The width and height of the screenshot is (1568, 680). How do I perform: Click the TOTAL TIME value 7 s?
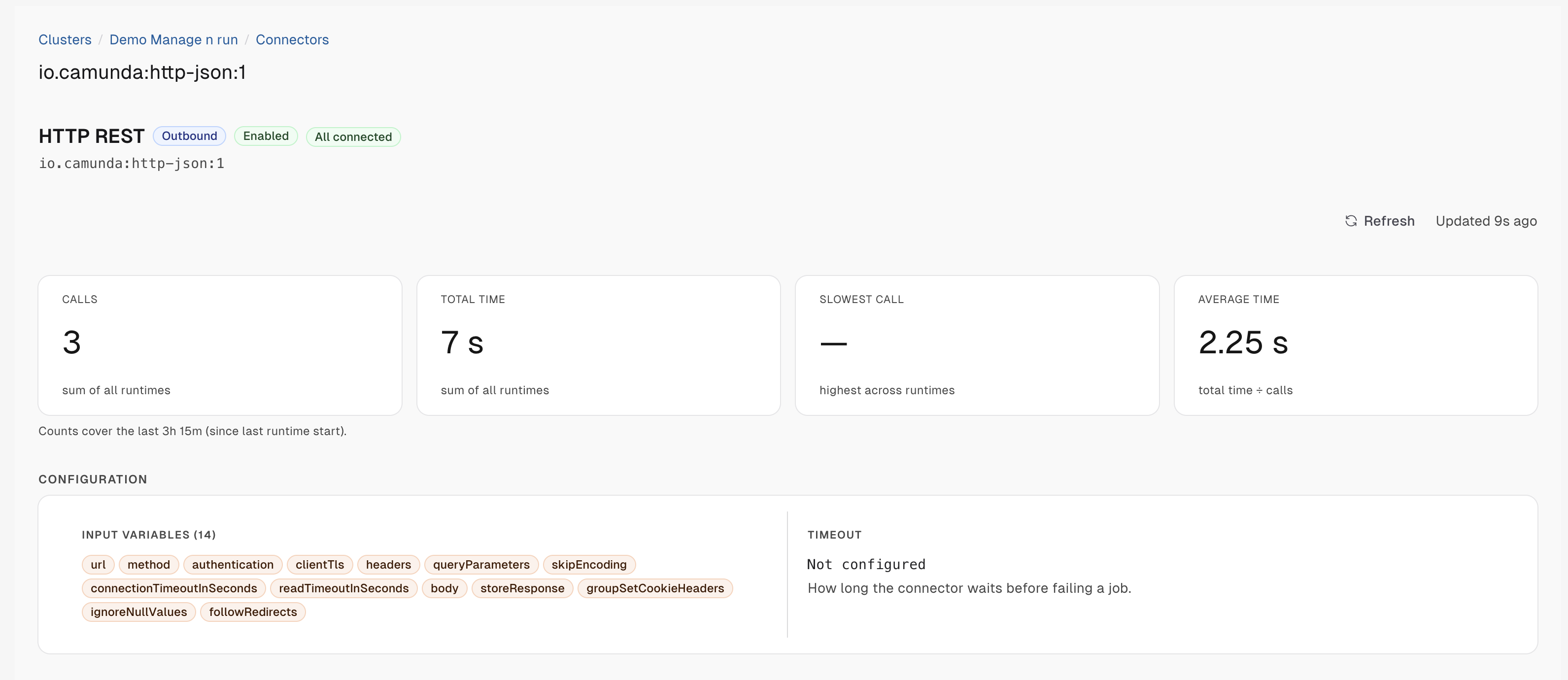(462, 342)
